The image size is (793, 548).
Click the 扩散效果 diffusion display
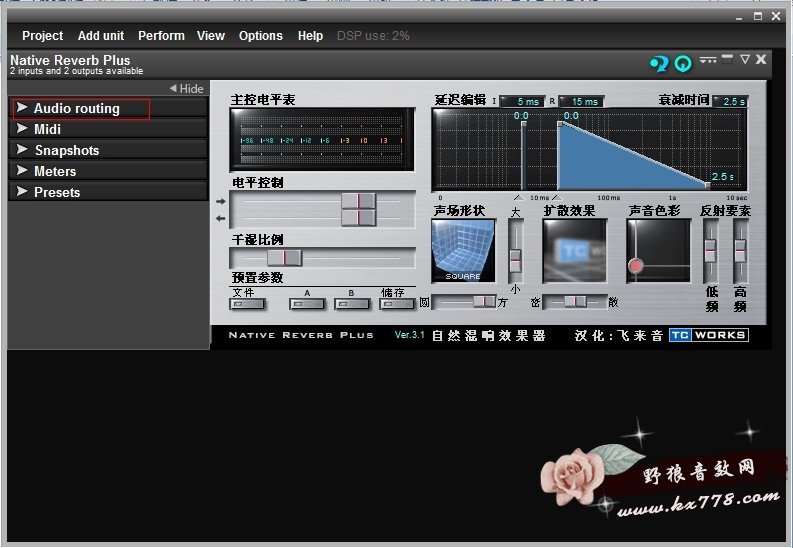[574, 251]
